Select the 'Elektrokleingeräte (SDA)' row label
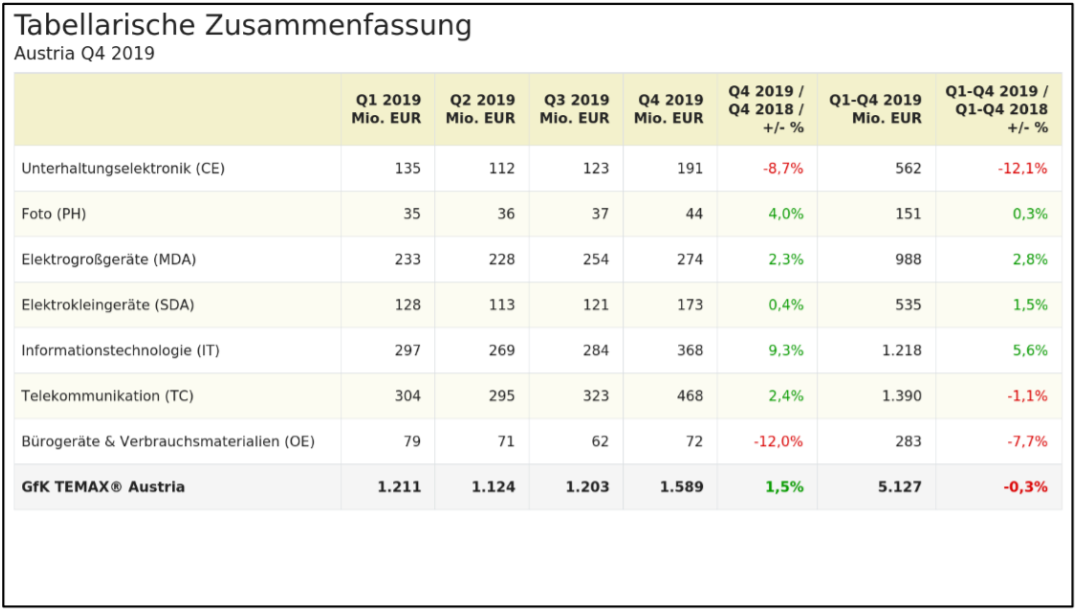Image resolution: width=1076 pixels, height=612 pixels. (x=108, y=305)
